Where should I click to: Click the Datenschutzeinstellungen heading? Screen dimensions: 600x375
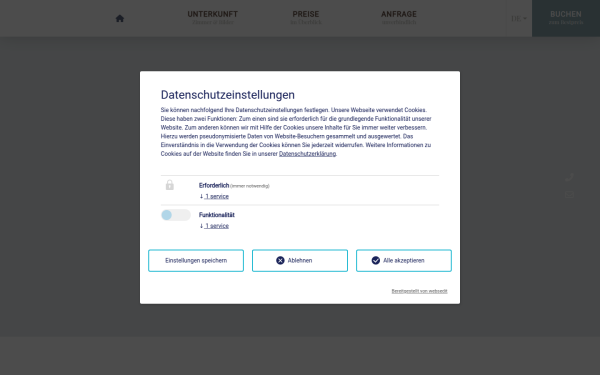tap(228, 95)
